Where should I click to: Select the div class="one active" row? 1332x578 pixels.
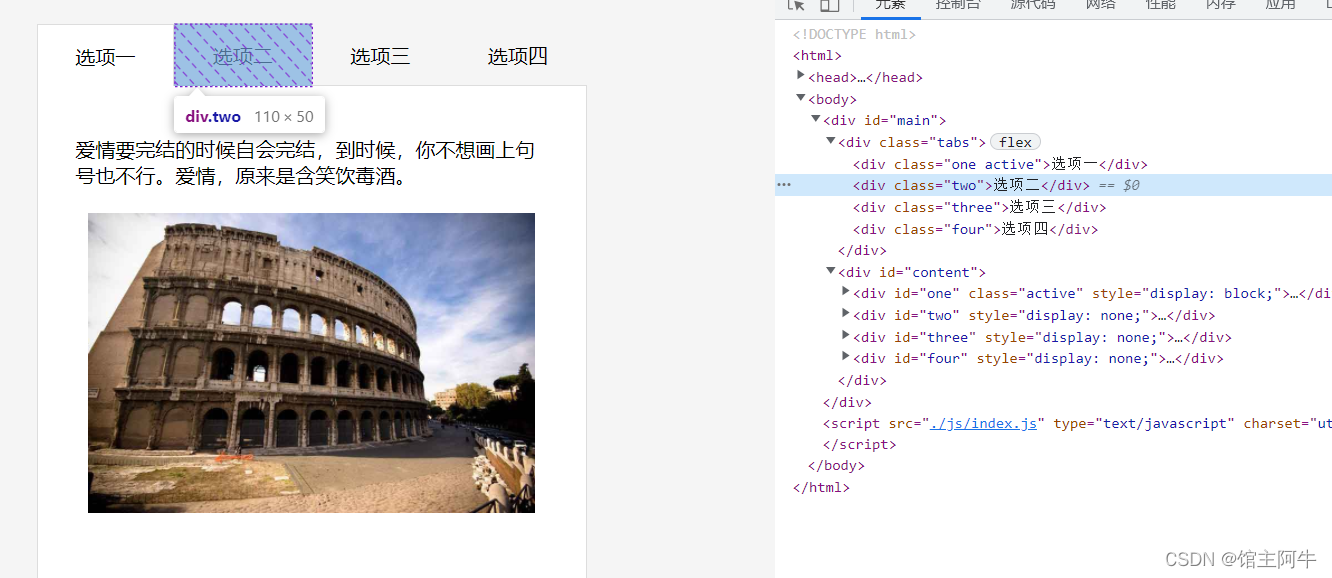click(x=1000, y=164)
